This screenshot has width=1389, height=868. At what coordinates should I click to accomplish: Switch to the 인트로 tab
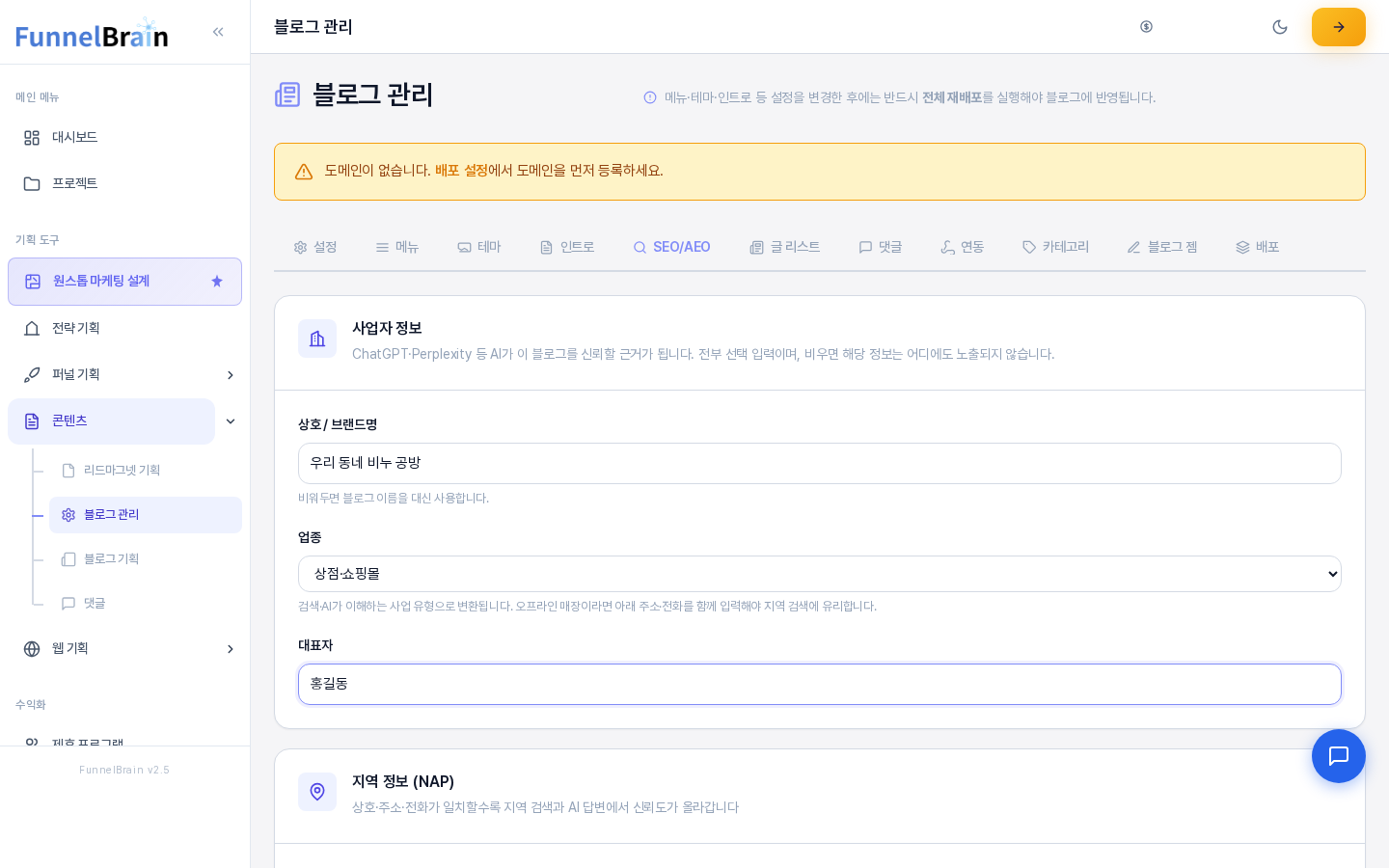click(x=567, y=247)
